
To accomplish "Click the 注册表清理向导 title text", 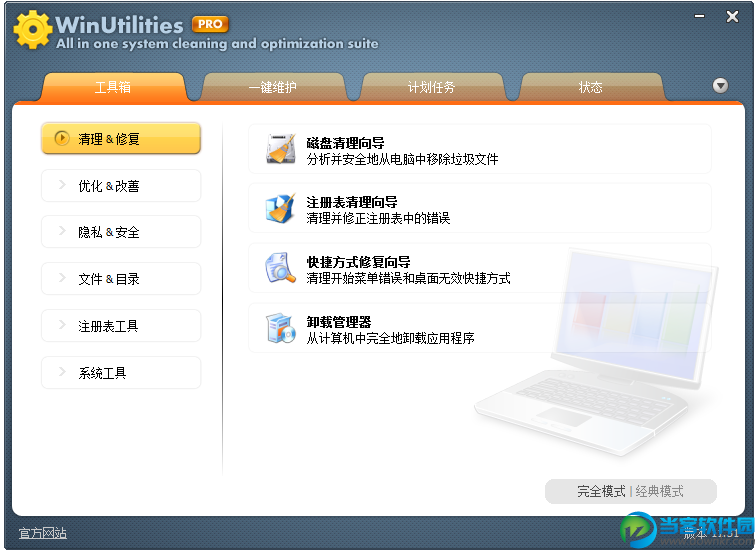I will pos(352,202).
